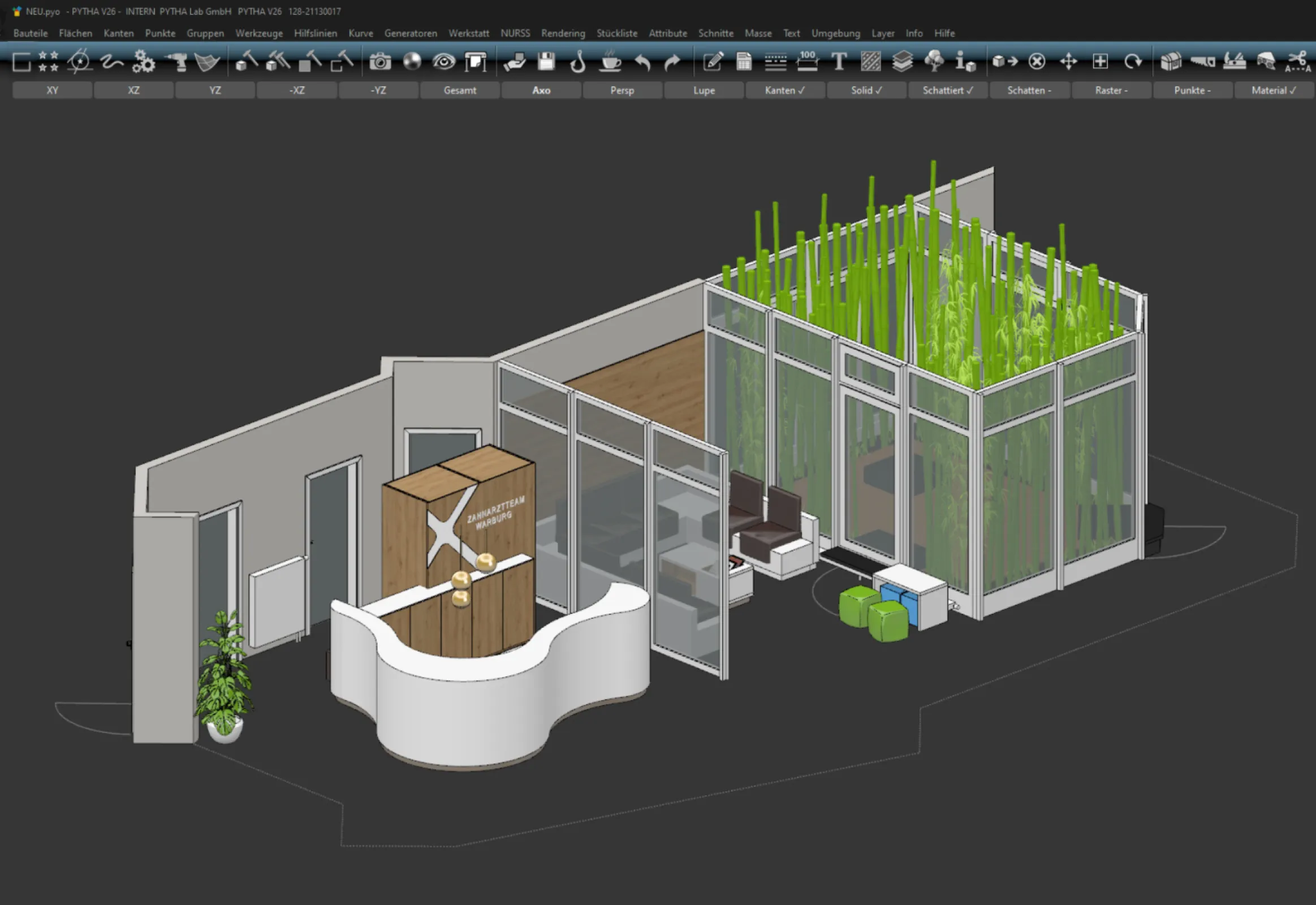Click the floppy disk save icon
Image resolution: width=1316 pixels, height=905 pixels.
tap(546, 61)
